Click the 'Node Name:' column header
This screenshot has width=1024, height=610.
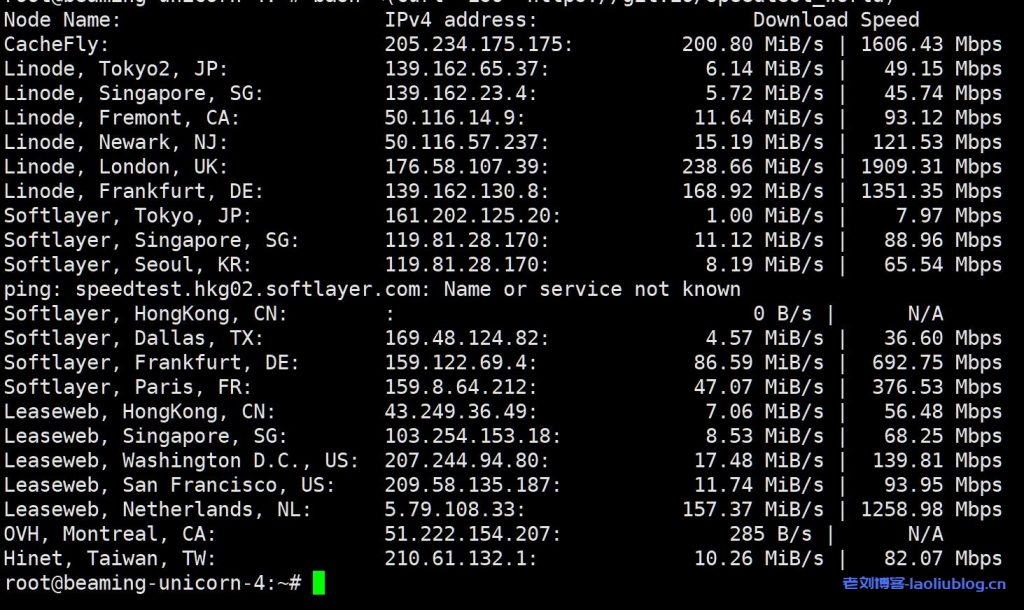pos(63,19)
